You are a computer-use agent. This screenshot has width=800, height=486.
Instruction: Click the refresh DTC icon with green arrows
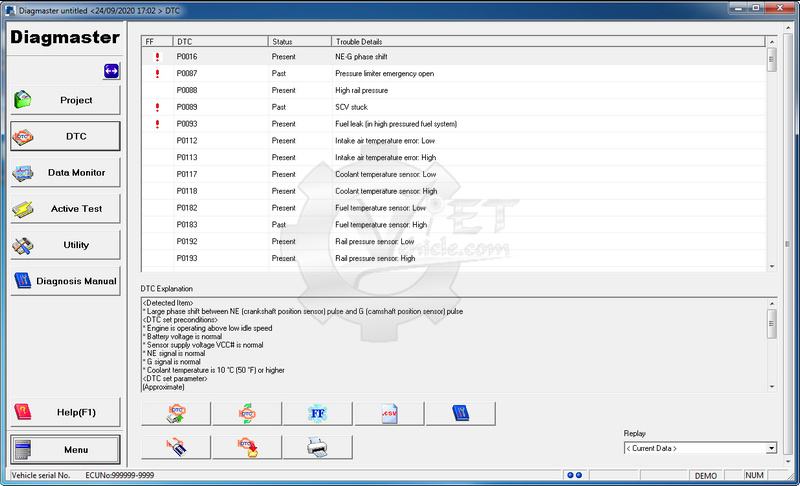(x=247, y=413)
